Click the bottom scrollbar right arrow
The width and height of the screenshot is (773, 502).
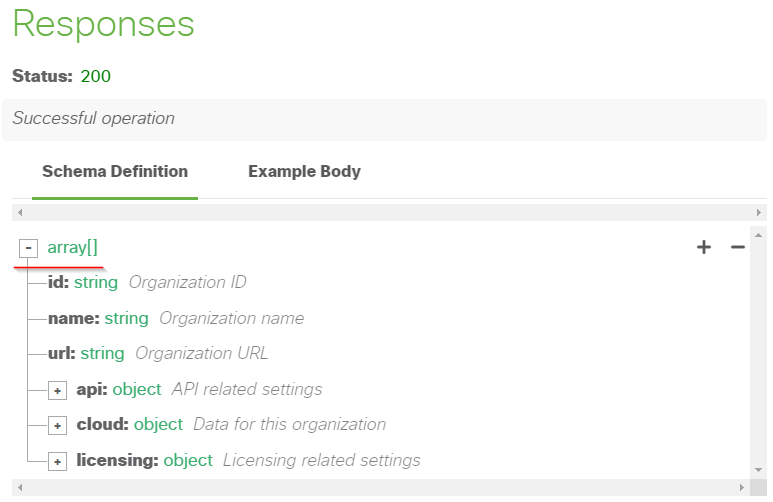point(741,487)
